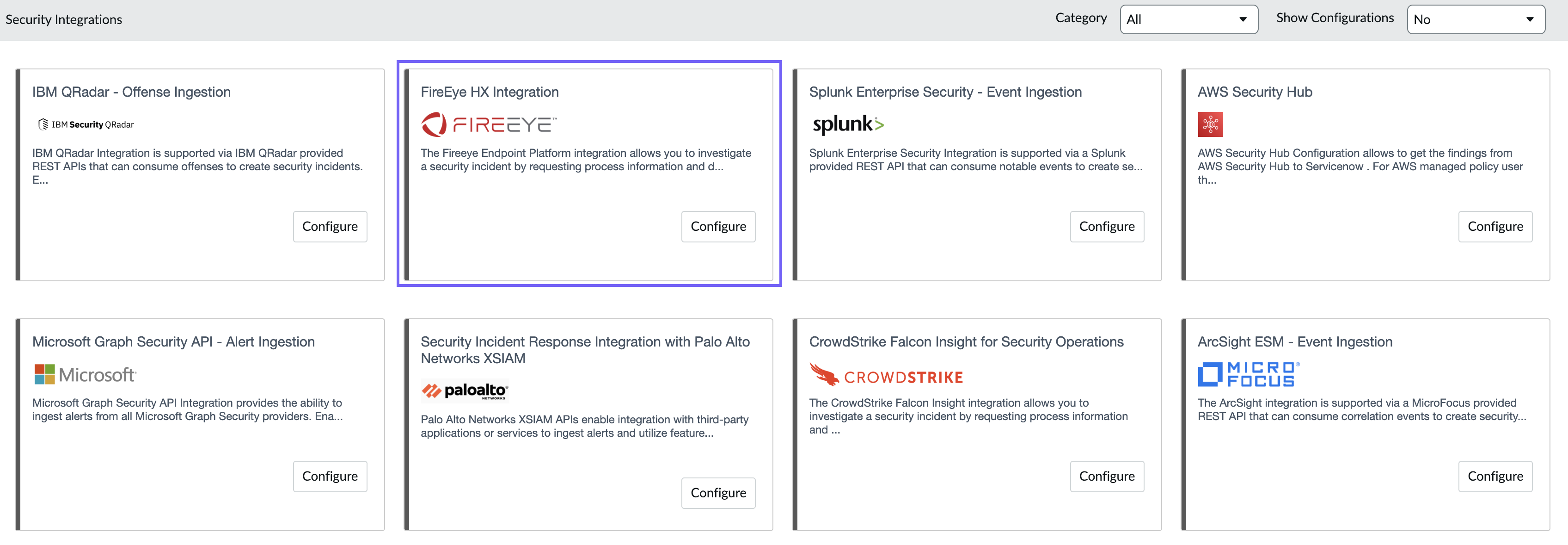Click the Fireeye Endpoint Platform description text
Screen dimensions: 1568x545
[x=586, y=160]
